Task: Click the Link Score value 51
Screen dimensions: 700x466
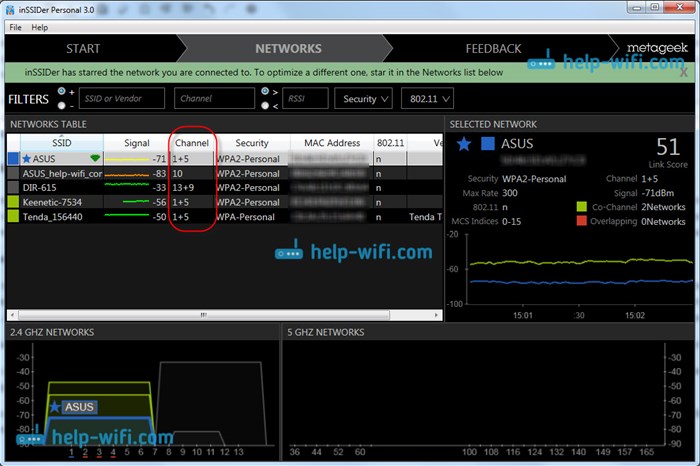Action: 668,147
